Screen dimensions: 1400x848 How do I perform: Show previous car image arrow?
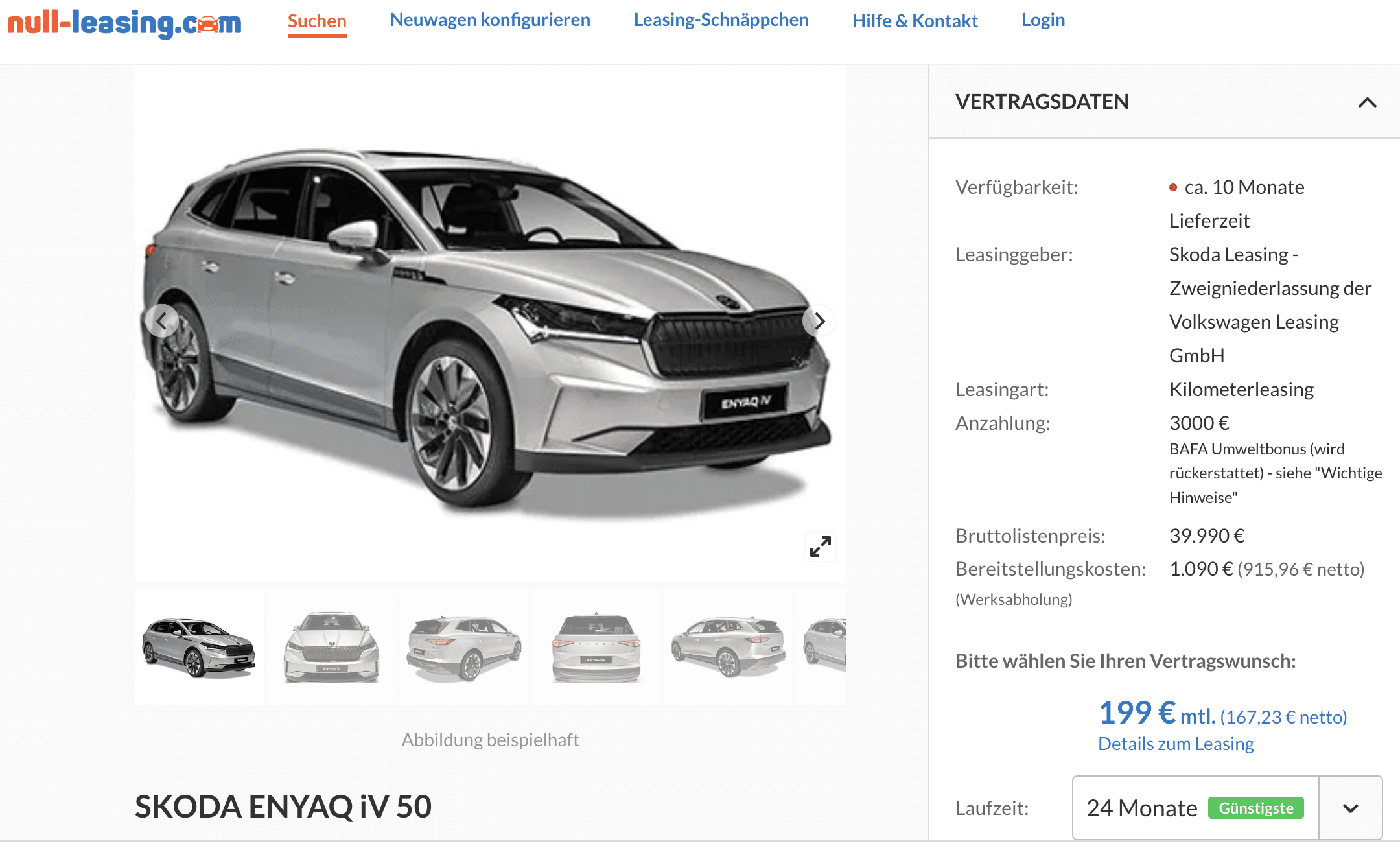(x=161, y=321)
